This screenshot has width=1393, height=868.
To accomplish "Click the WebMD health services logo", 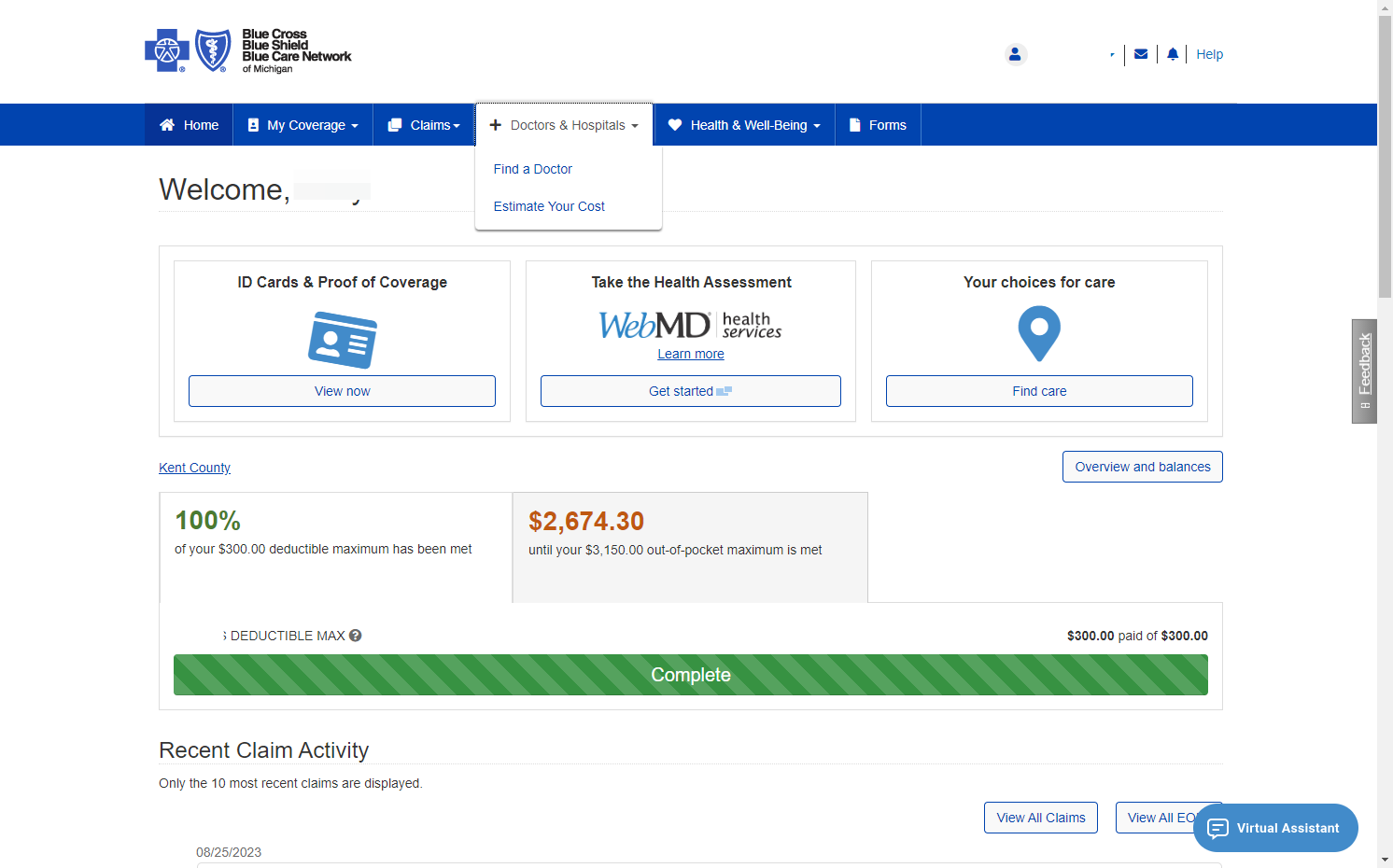I will click(x=690, y=325).
